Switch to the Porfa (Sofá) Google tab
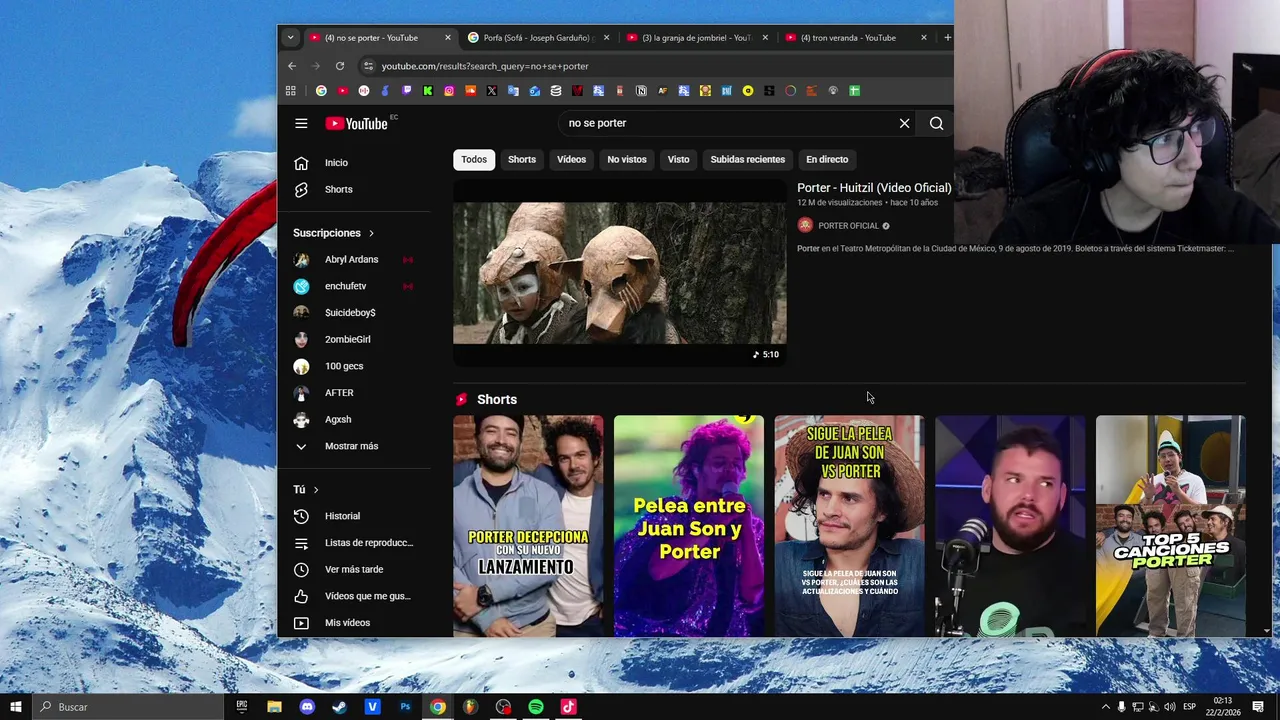The width and height of the screenshot is (1280, 720). tap(537, 38)
